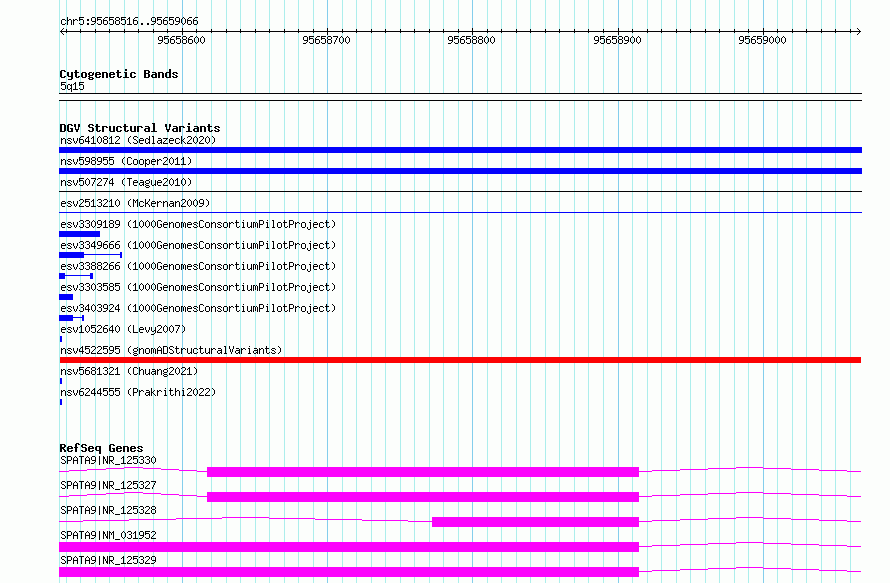The image size is (890, 583).
Task: Click the magenta exon of SPATA9|NM_031952
Action: 349,547
